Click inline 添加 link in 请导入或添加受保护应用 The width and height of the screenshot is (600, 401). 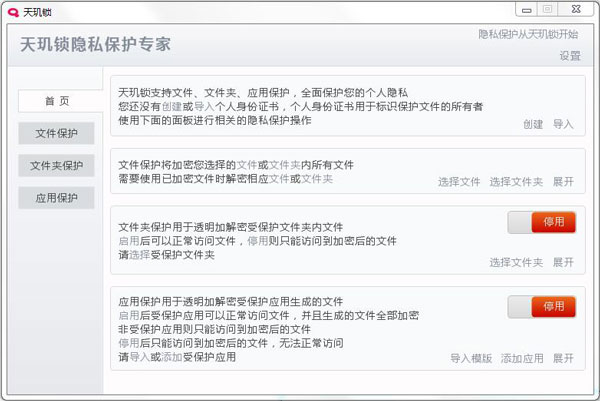coord(172,357)
